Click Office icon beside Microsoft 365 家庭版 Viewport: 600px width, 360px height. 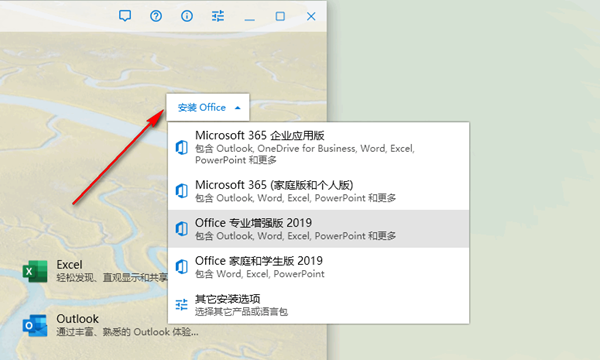click(182, 191)
